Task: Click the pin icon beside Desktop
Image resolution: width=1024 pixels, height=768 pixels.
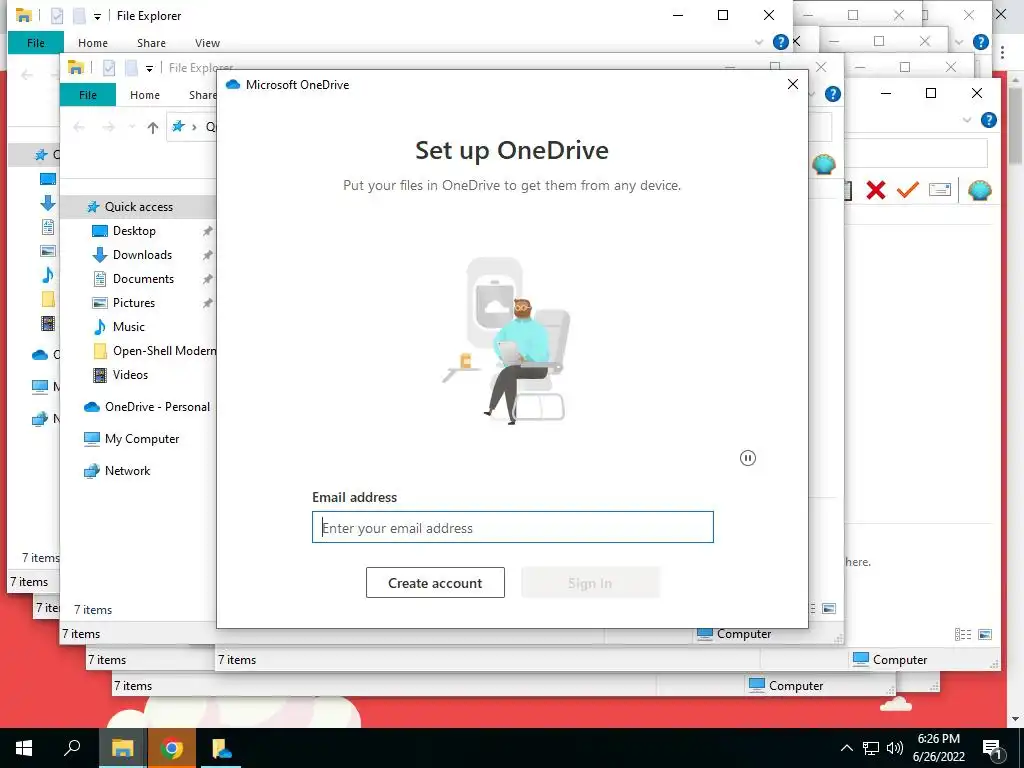Action: pyautogui.click(x=208, y=231)
